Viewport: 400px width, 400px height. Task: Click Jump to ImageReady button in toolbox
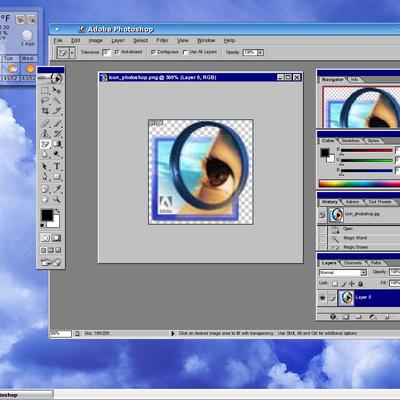pos(51,262)
